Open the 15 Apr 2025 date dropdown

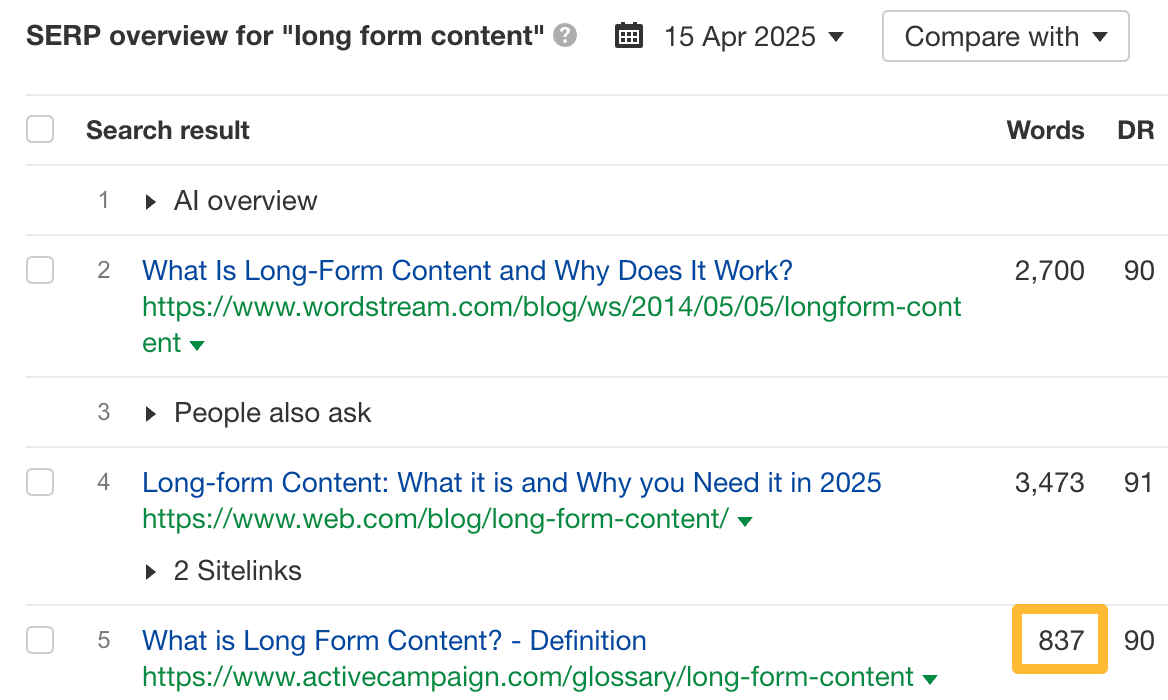755,36
